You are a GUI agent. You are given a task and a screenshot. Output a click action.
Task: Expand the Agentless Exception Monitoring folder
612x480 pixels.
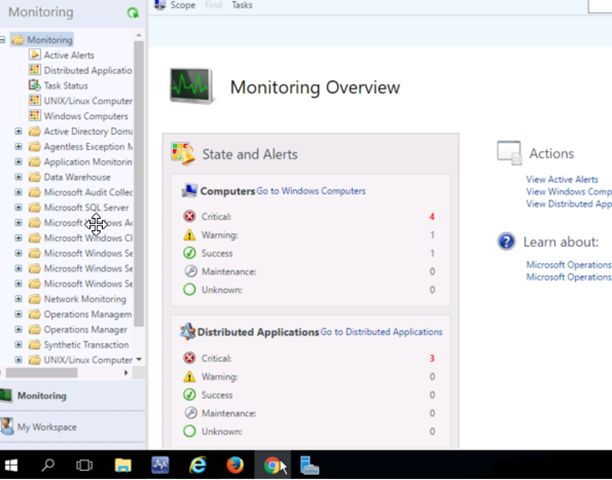coord(18,146)
